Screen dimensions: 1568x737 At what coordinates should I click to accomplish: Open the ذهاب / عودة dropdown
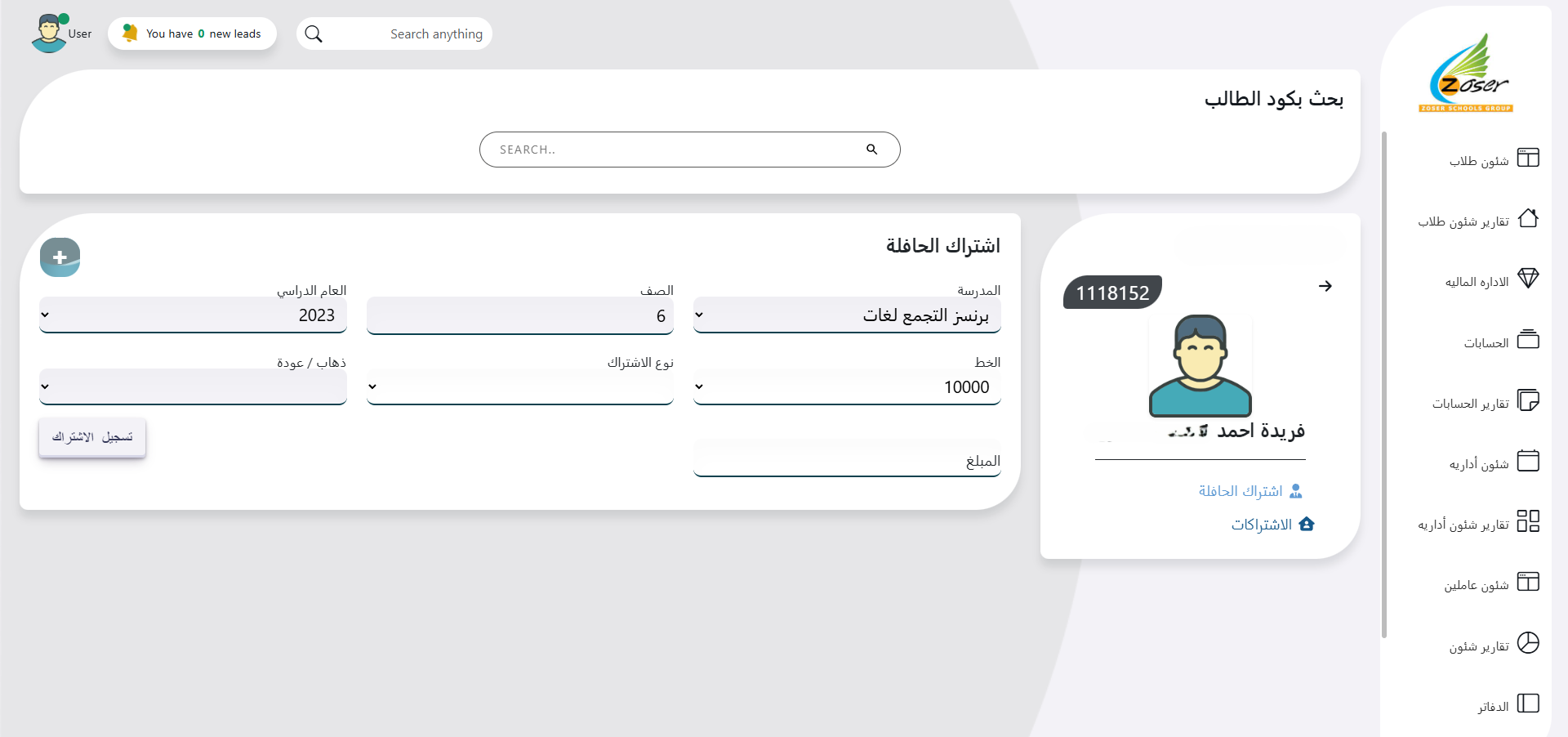click(193, 387)
